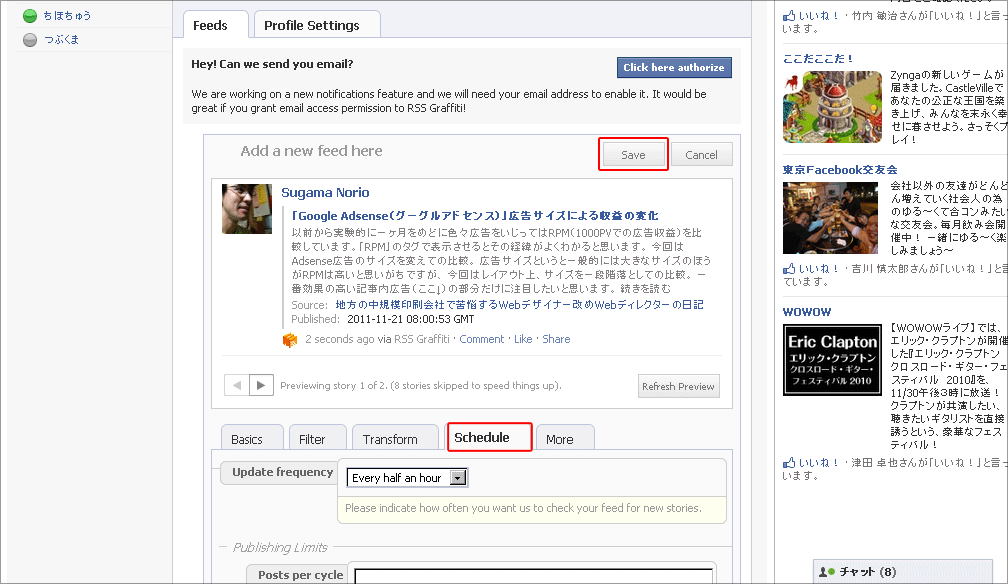Go to previous preview story arrow
1008x584 pixels.
237,385
